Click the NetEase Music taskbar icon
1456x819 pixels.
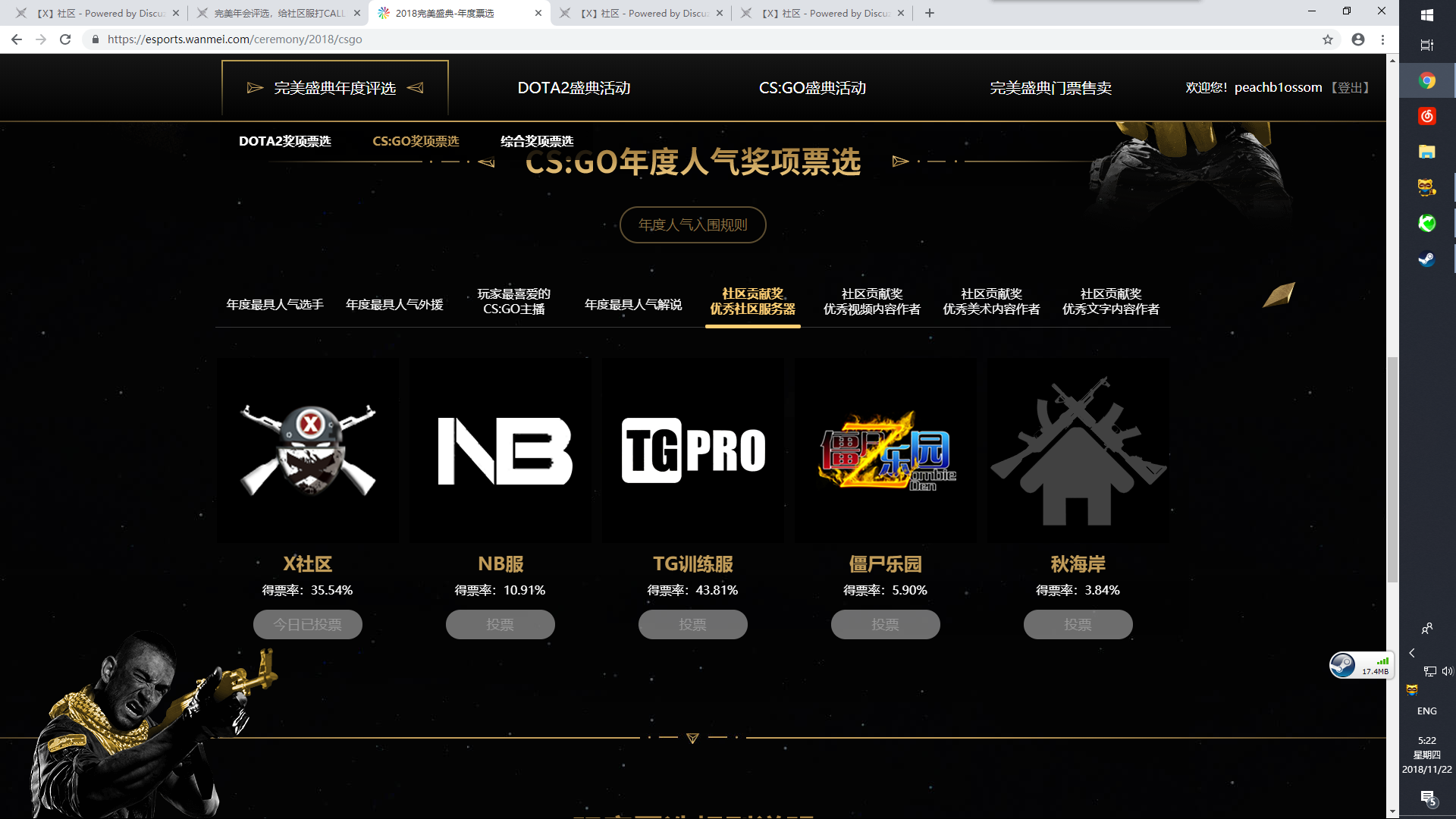point(1426,116)
